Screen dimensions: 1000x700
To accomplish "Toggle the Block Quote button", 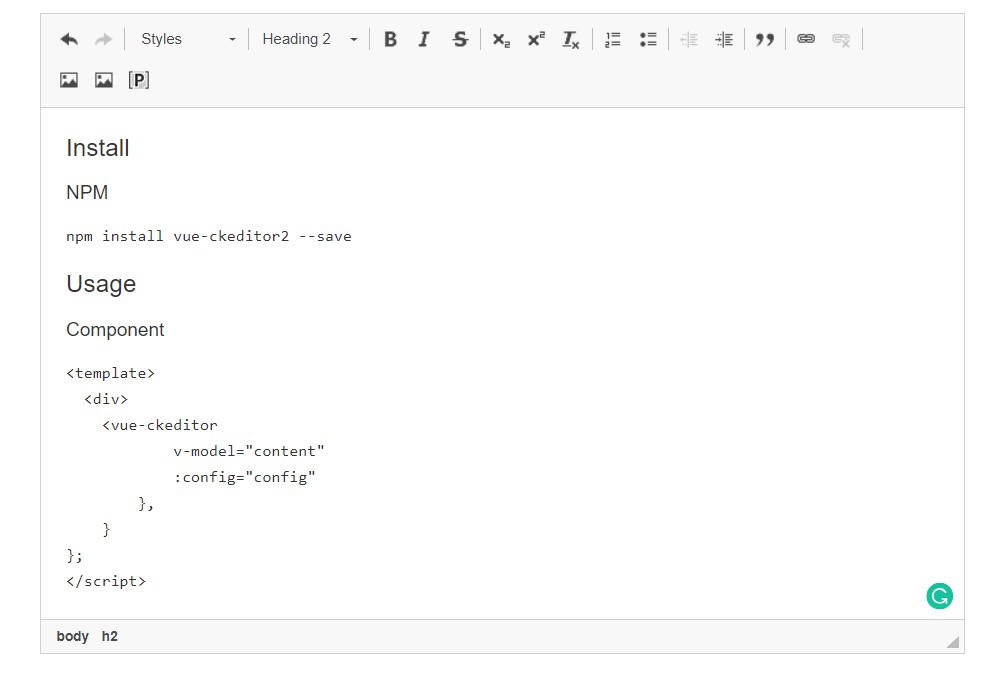I will pos(765,40).
